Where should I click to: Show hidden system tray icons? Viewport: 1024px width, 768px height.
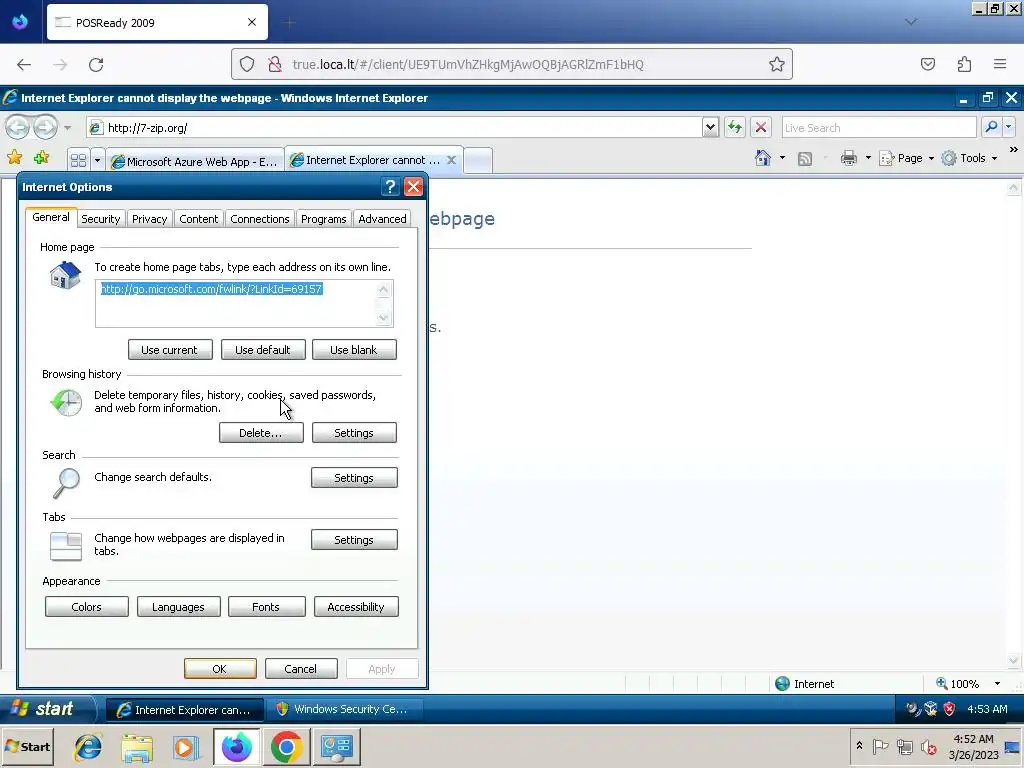(859, 746)
